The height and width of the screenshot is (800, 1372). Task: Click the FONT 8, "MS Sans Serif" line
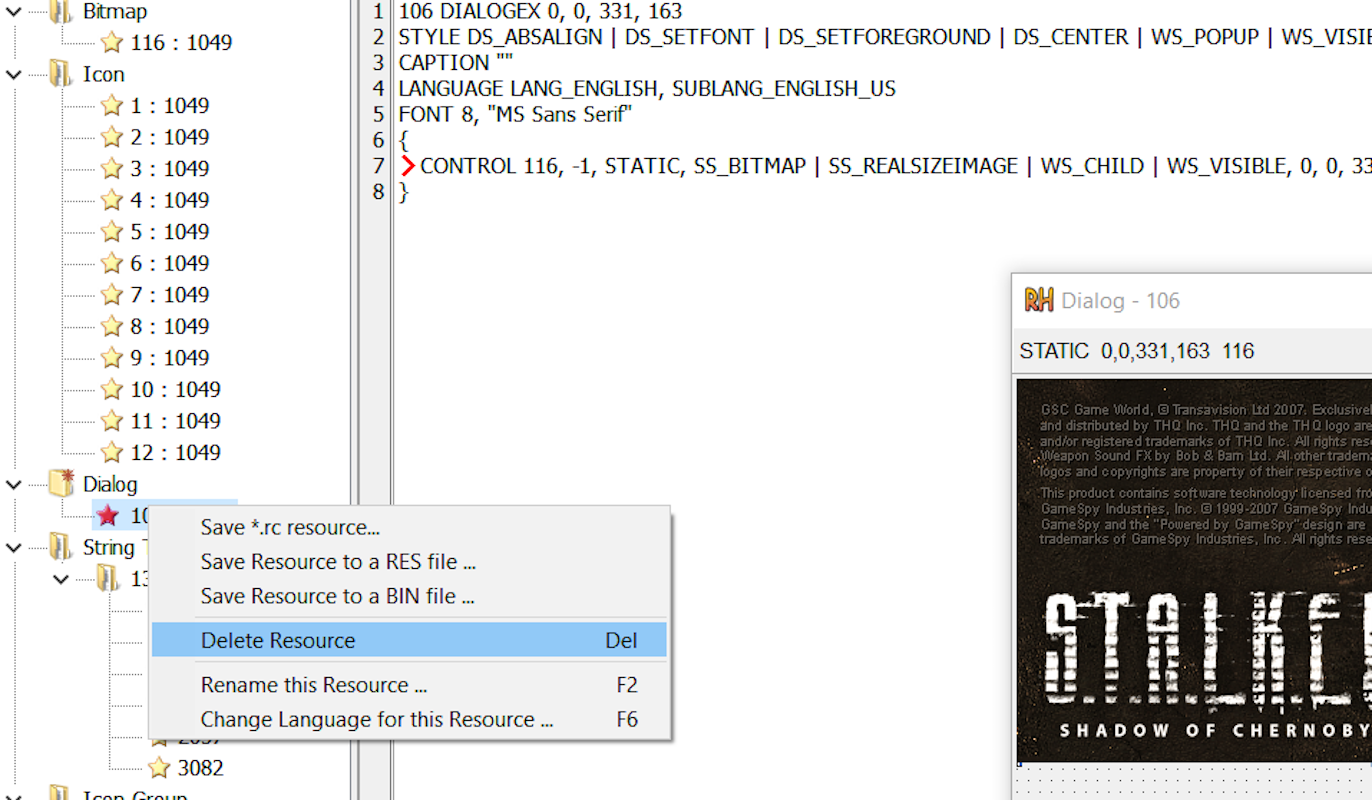515,114
